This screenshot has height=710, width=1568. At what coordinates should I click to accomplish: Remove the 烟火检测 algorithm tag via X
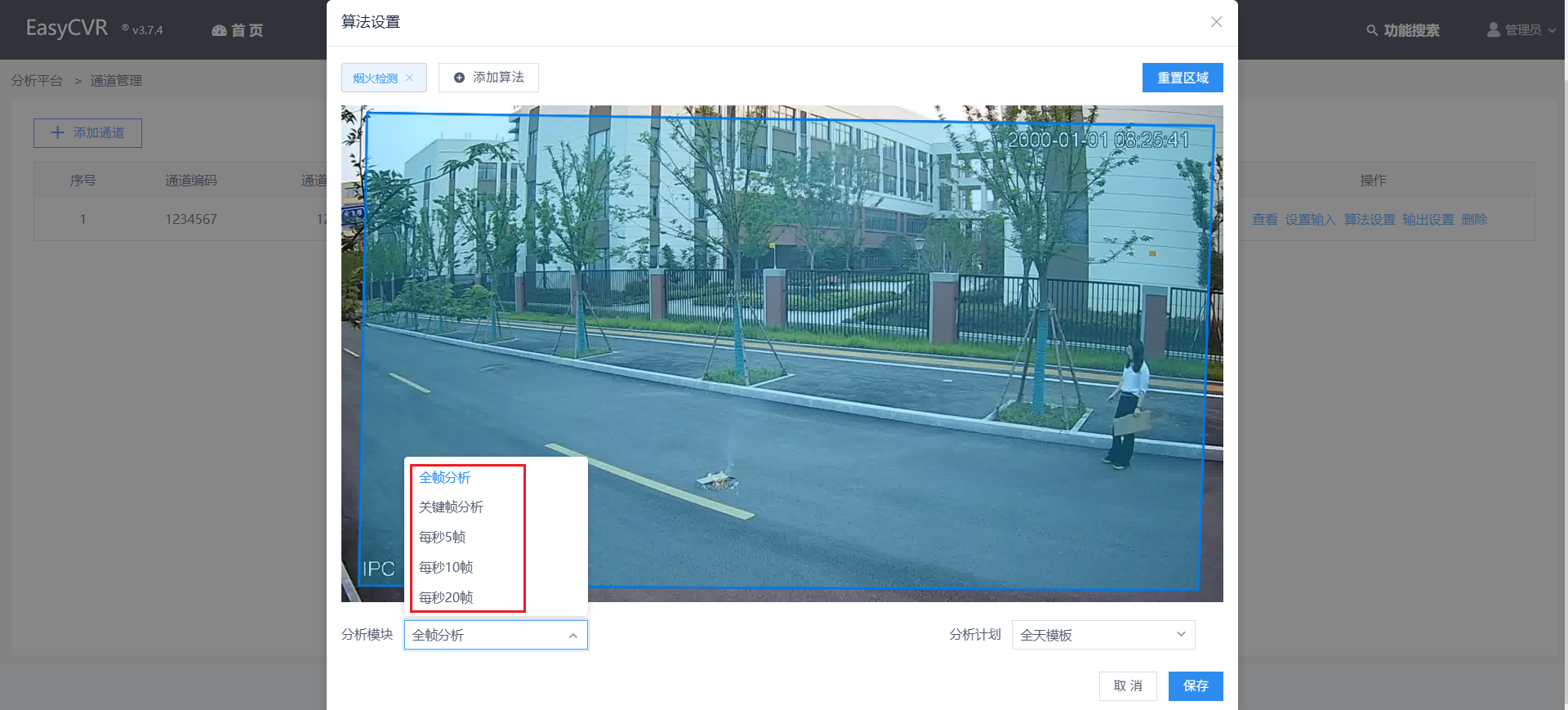[x=410, y=78]
